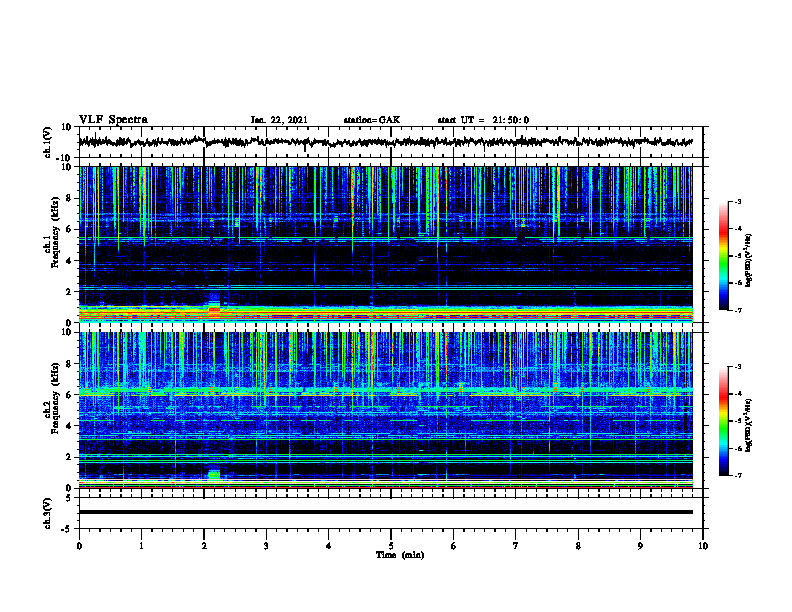The image size is (792, 612).
Task: Click the ch.1 spectrogram image panel
Action: tap(385, 244)
